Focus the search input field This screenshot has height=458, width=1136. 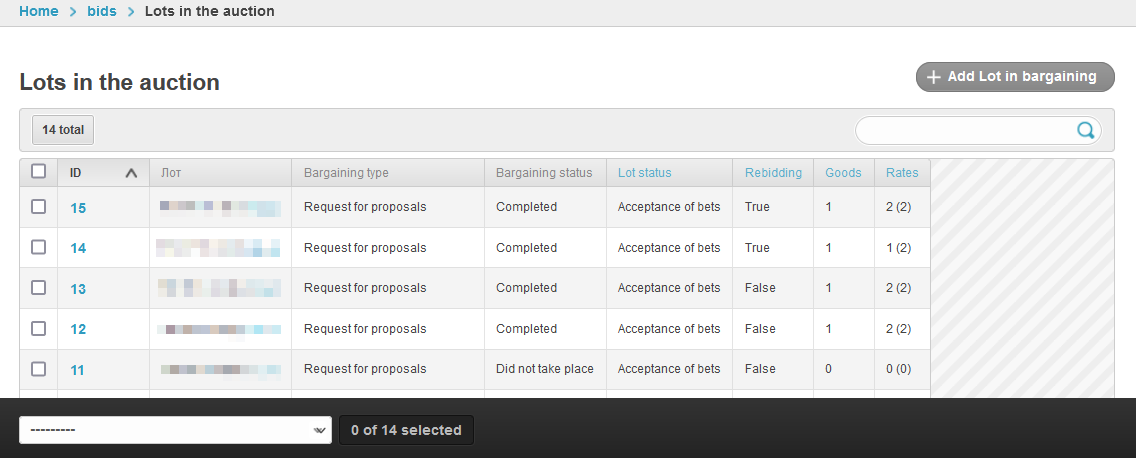(x=965, y=130)
